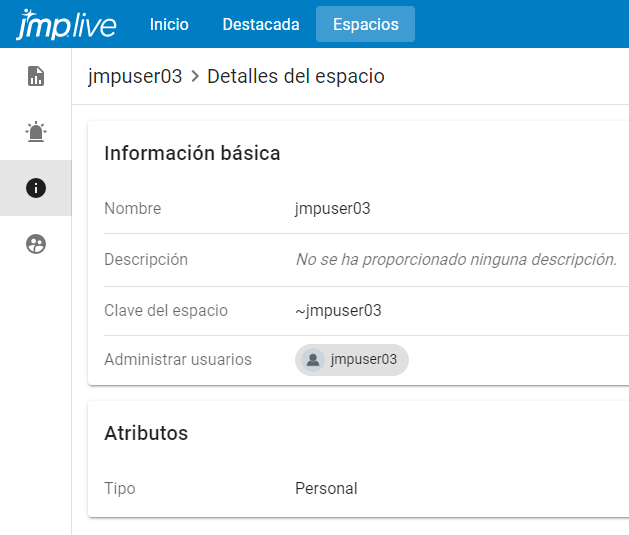This screenshot has height=535, width=629.
Task: Switch to the Destacada tab
Action: click(x=261, y=24)
